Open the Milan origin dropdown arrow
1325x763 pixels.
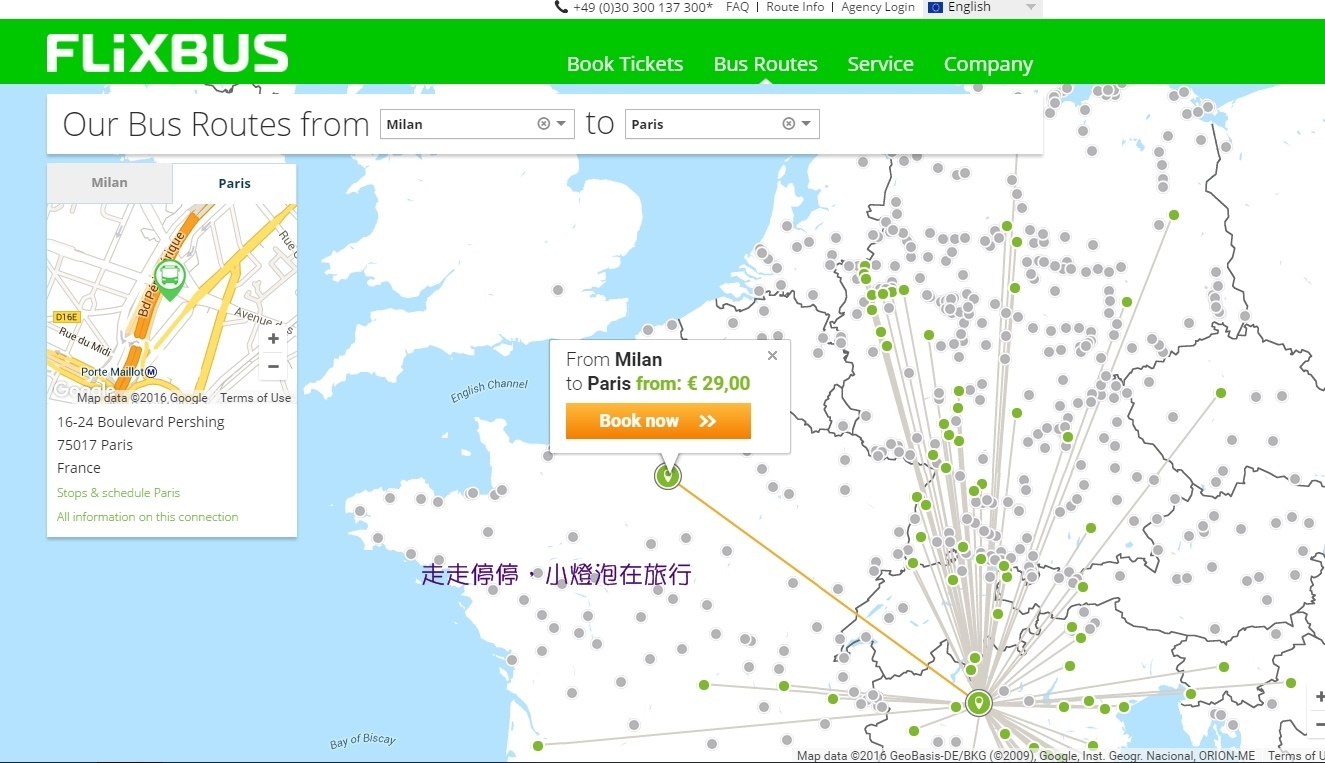[562, 124]
